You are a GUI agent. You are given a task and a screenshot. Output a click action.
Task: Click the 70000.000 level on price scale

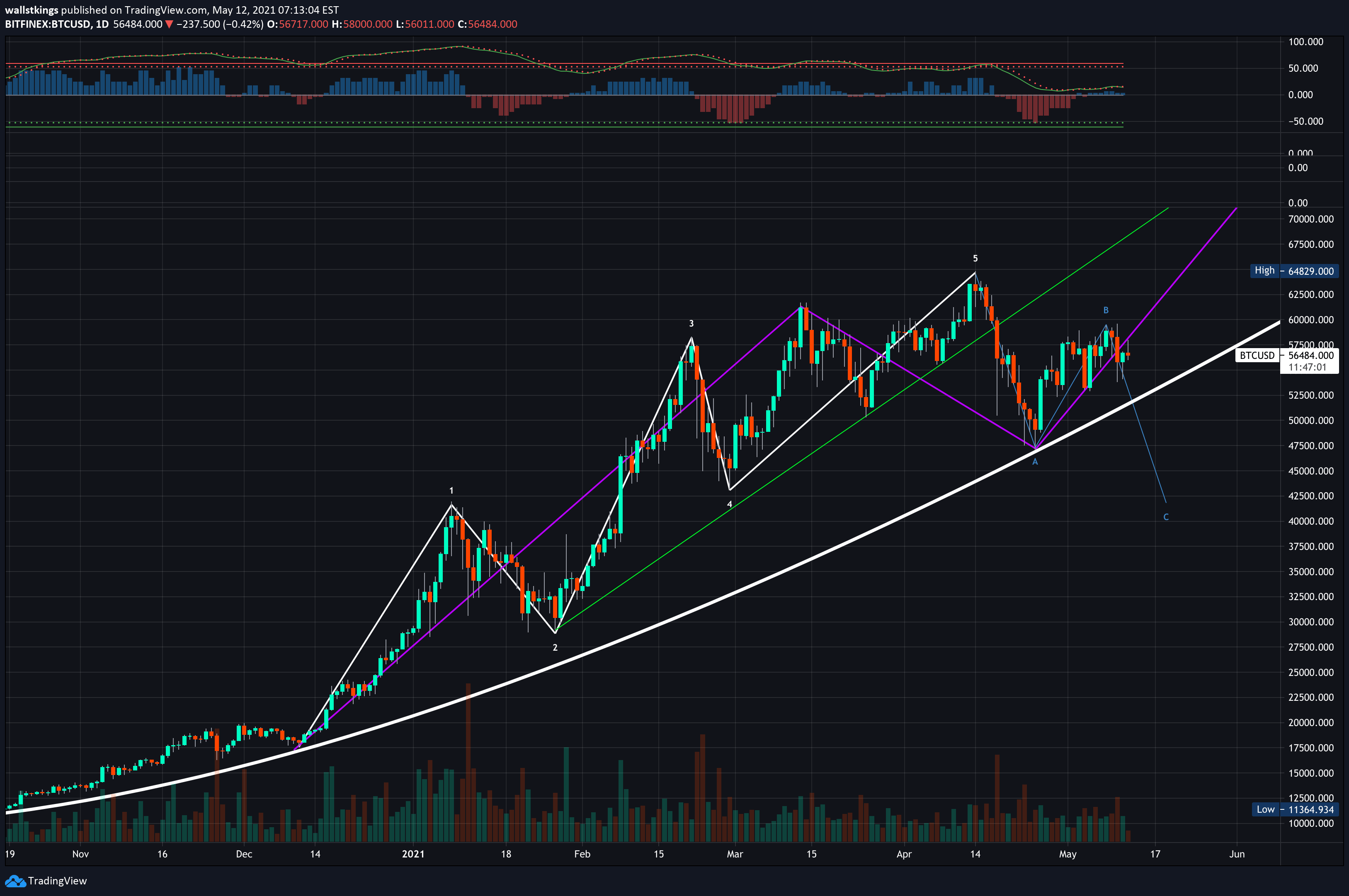pos(1311,219)
